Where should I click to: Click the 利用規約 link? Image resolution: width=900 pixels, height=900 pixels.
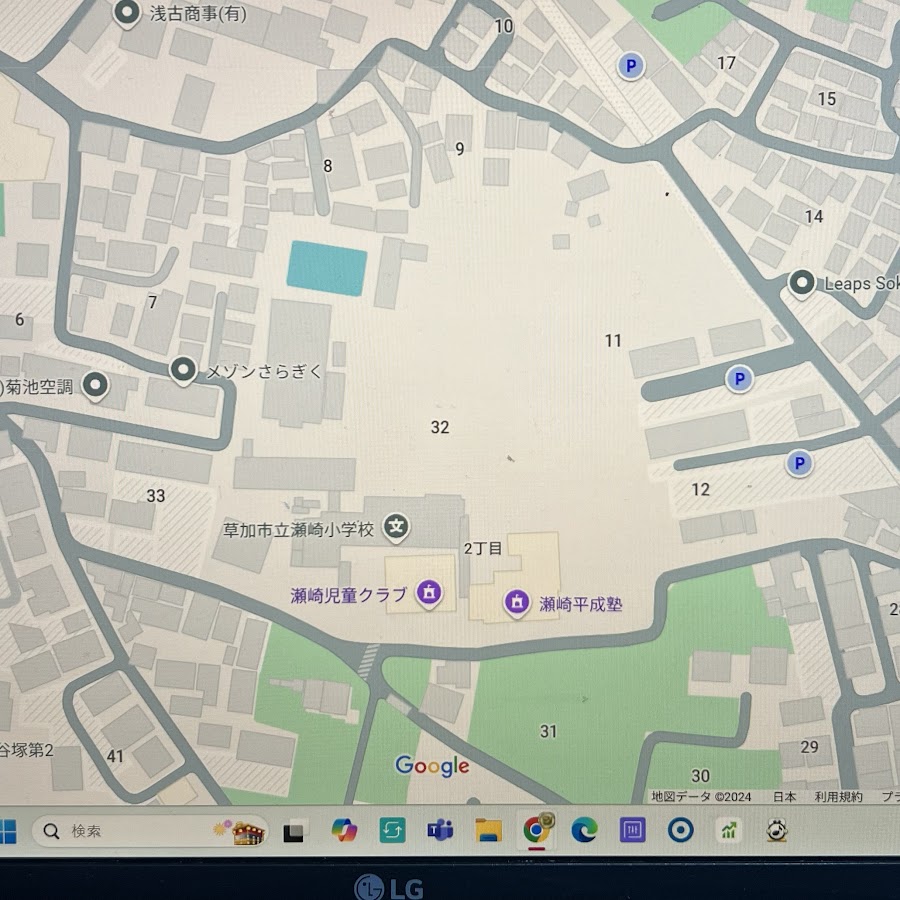coord(838,796)
